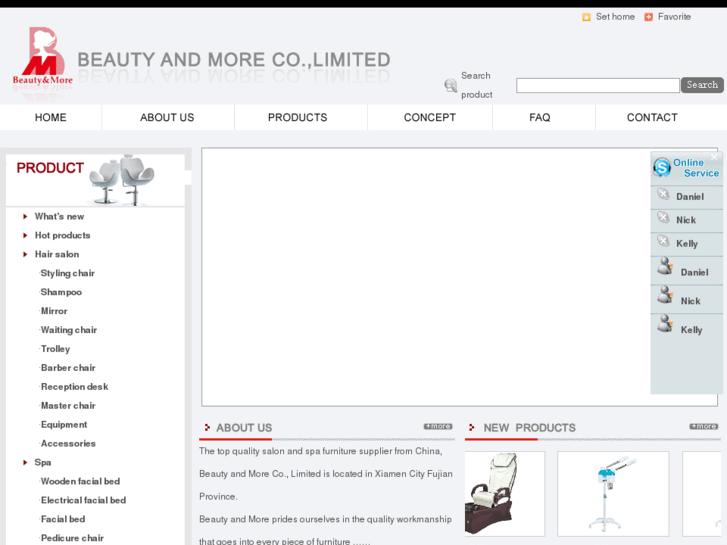Open the Hair salon category
This screenshot has width=727, height=545.
[x=57, y=254]
